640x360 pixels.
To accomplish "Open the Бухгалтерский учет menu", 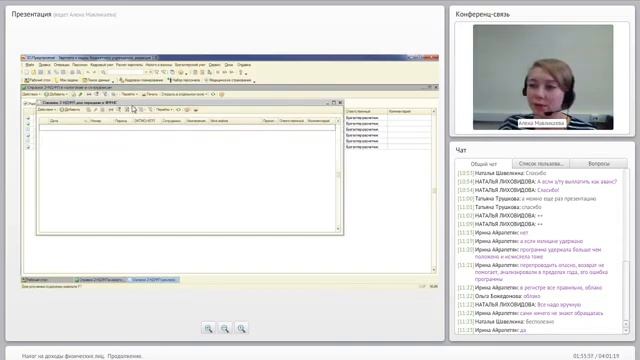I will pyautogui.click(x=190, y=65).
